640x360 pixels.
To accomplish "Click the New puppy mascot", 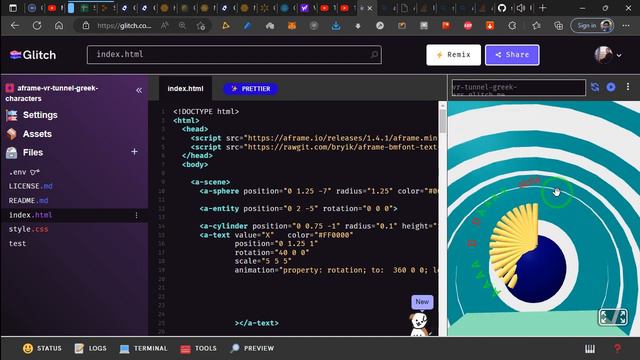I will [420, 324].
